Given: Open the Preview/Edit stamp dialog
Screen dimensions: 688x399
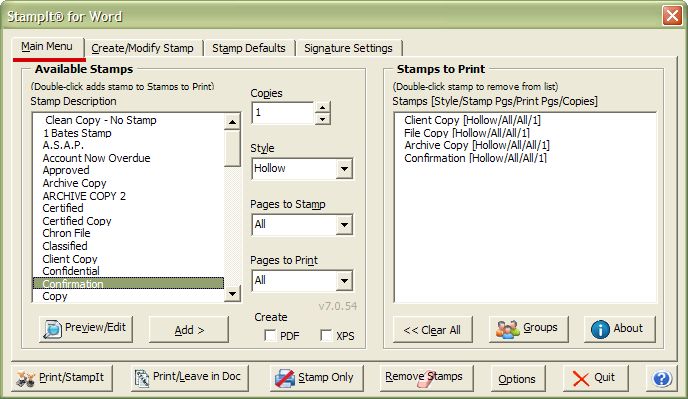Looking at the screenshot, I should click(86, 329).
